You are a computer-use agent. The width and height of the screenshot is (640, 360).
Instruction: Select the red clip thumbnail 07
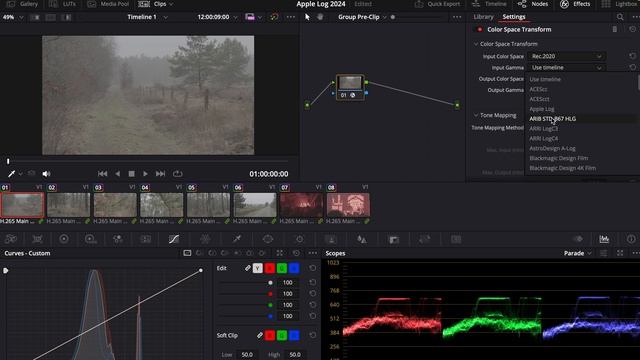(301, 205)
